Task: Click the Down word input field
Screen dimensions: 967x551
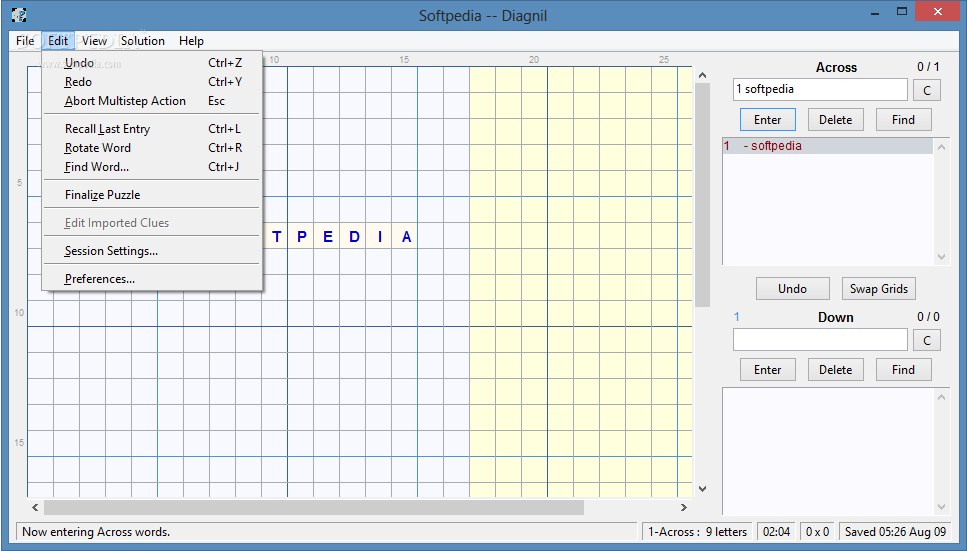Action: click(820, 340)
